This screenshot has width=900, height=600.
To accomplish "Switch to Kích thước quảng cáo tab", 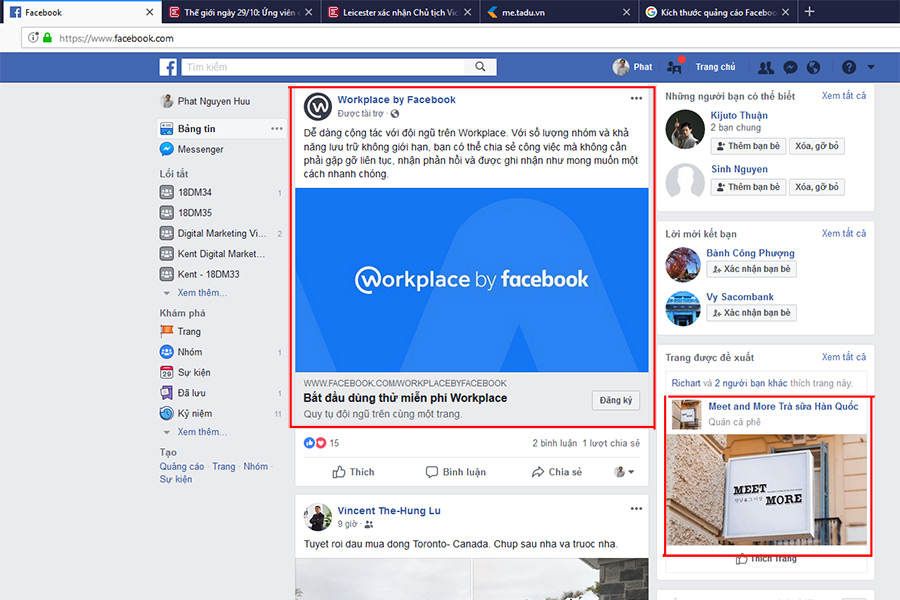I will click(718, 12).
